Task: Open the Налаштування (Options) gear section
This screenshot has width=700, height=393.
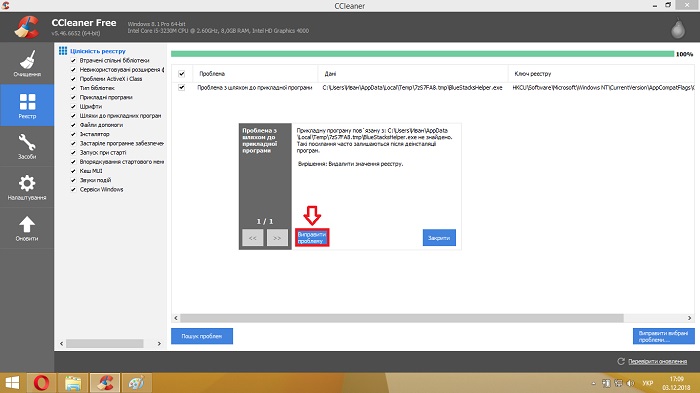Action: coord(27,187)
